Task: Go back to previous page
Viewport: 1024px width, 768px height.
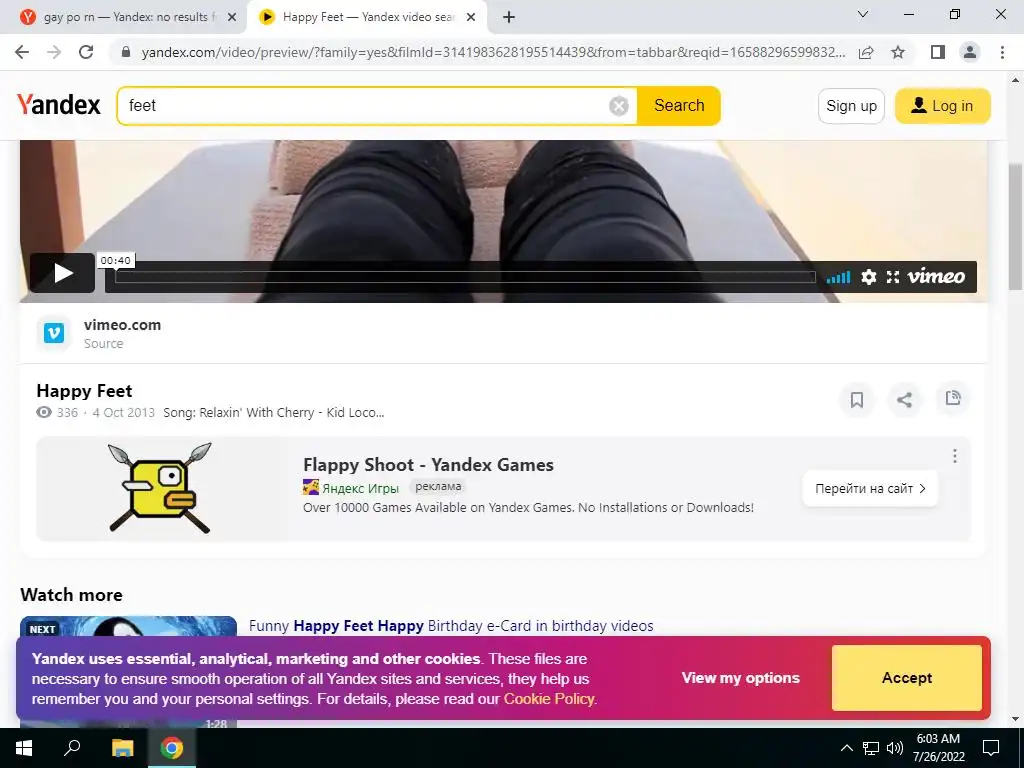Action: (22, 52)
